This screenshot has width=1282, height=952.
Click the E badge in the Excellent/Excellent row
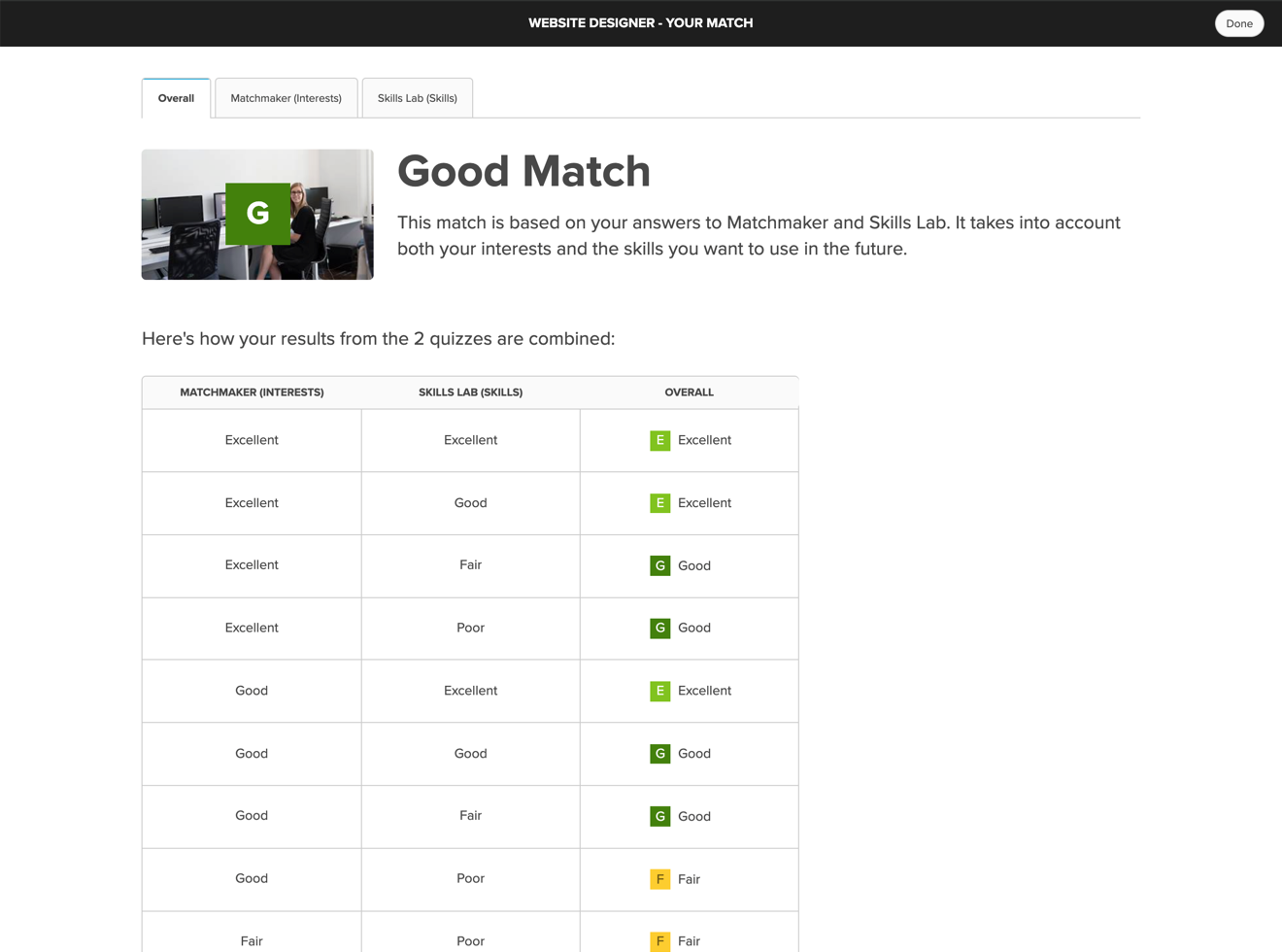click(x=660, y=440)
